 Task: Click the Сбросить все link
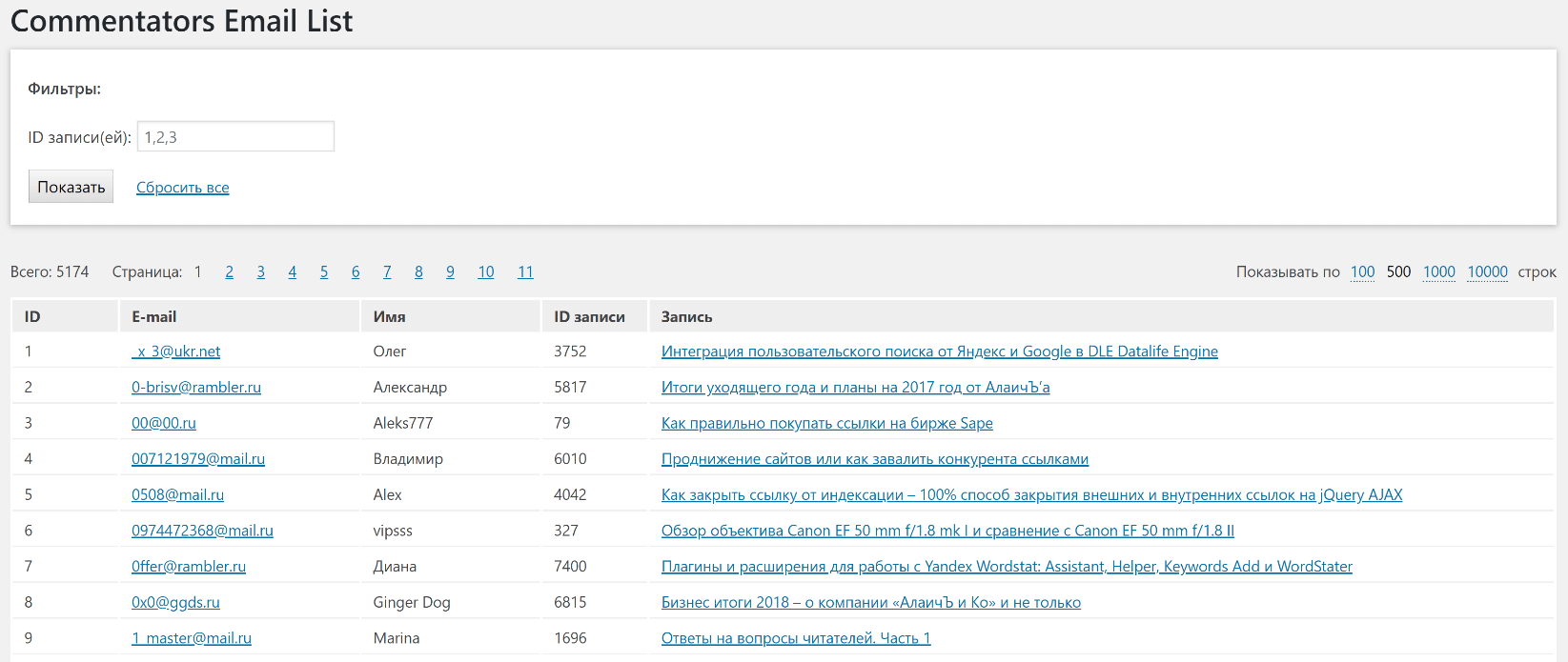(182, 188)
